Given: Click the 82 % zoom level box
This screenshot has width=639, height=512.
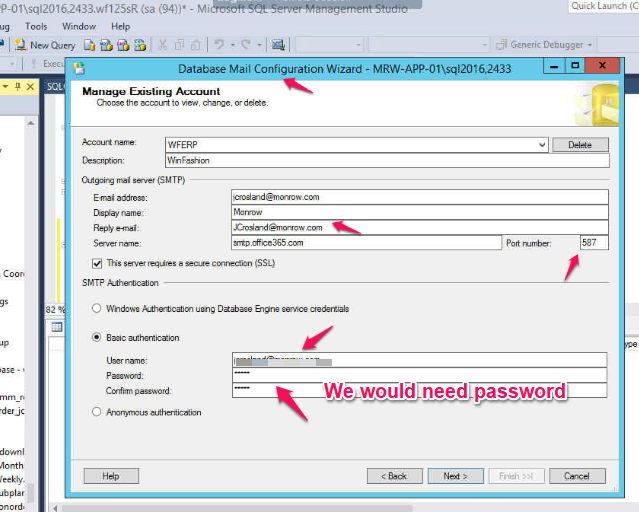Looking at the screenshot, I should tap(55, 309).
